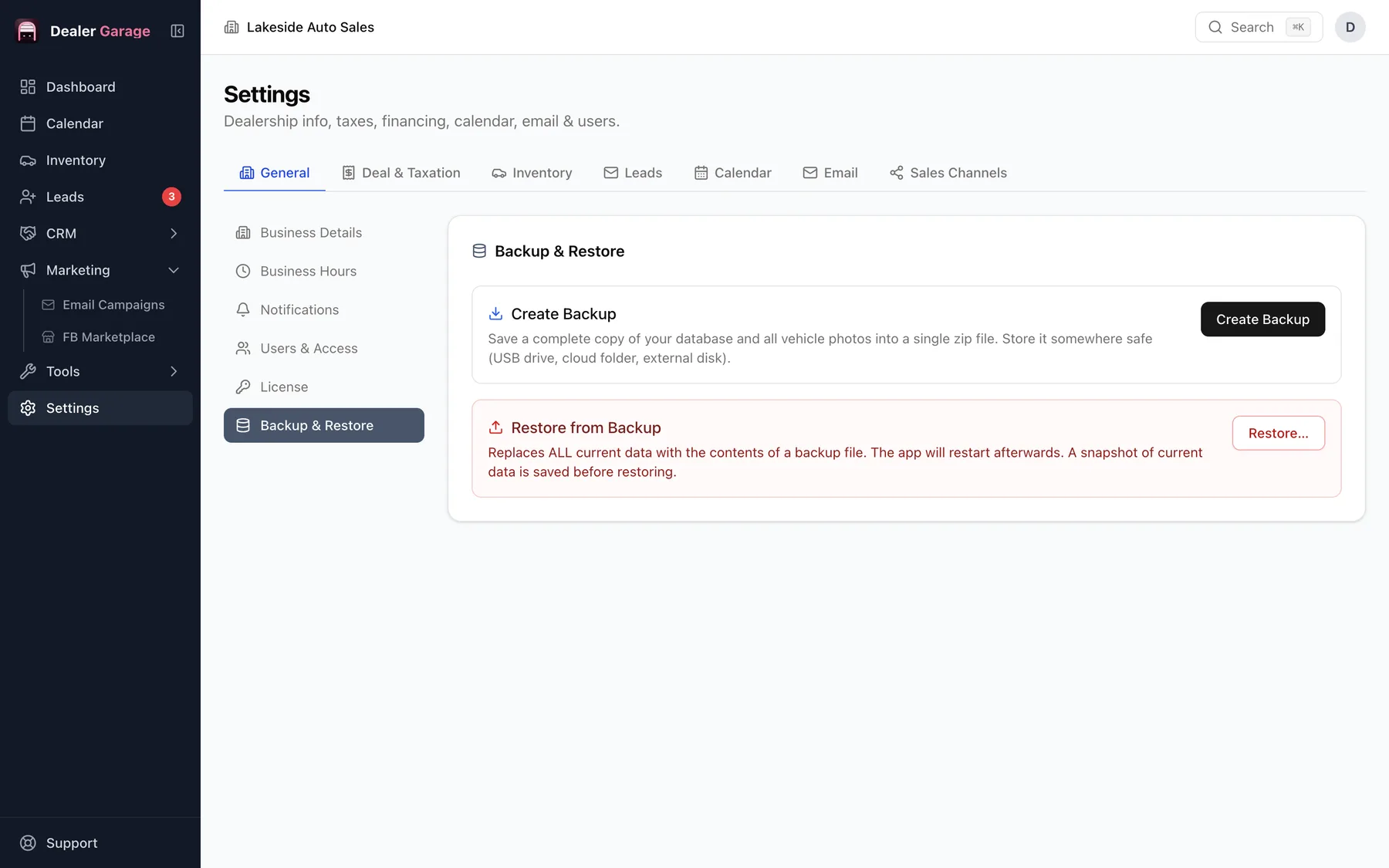
Task: Click the Settings page heading text
Action: coord(267,94)
